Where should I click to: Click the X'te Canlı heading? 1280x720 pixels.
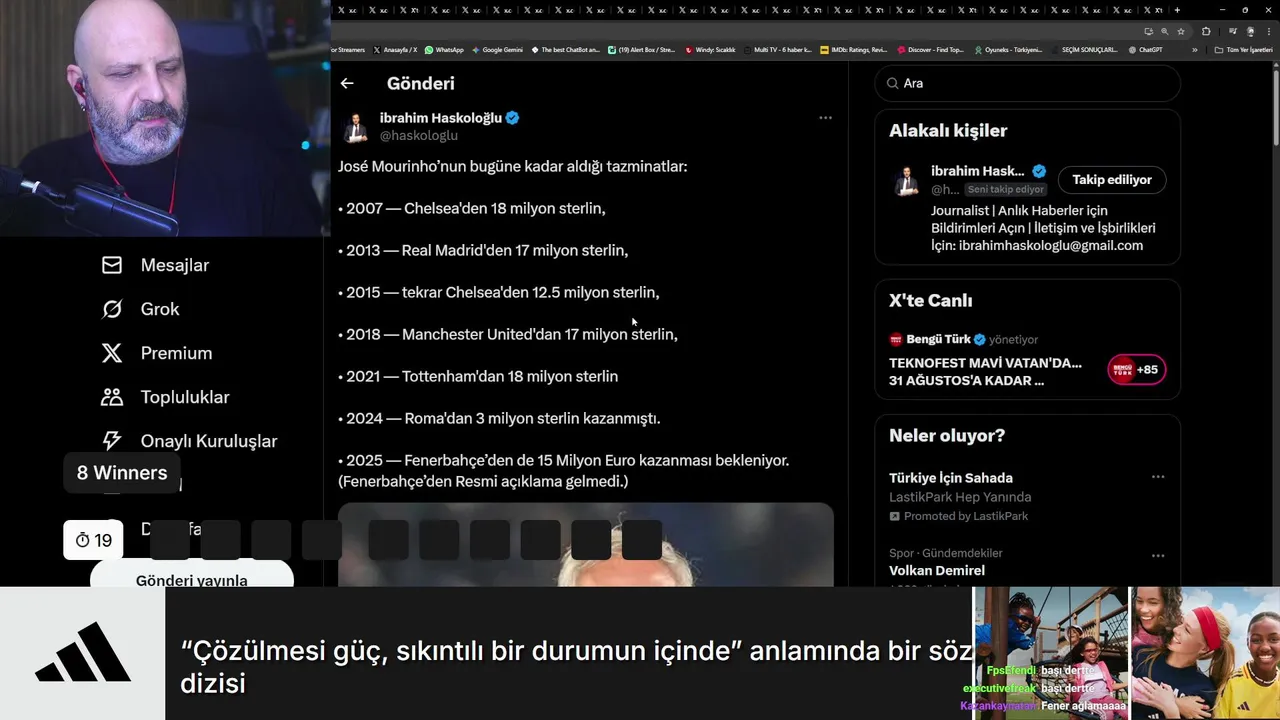(x=930, y=301)
